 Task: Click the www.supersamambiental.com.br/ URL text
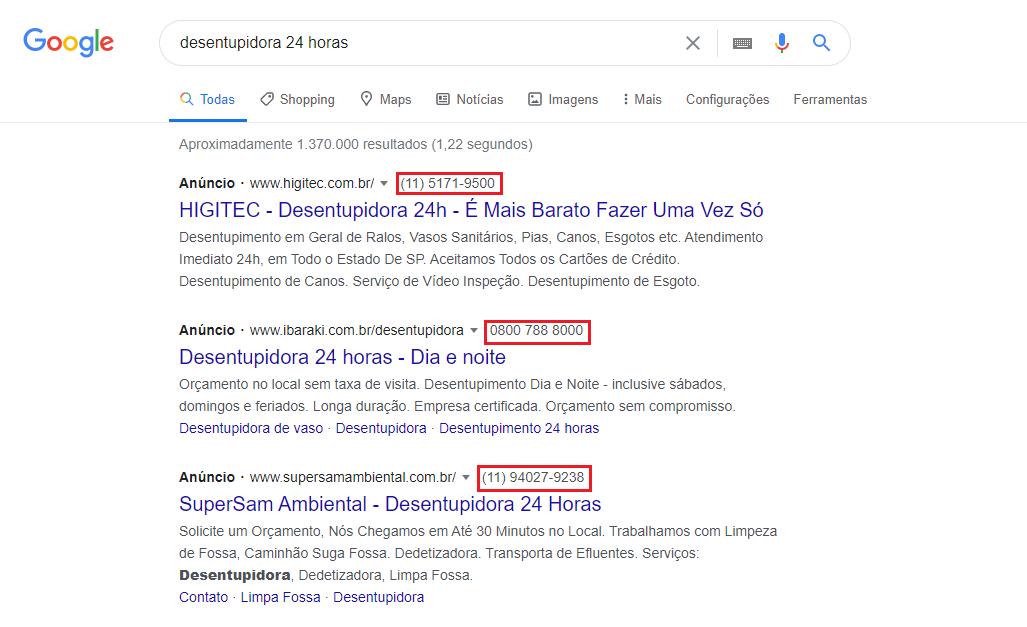(353, 478)
